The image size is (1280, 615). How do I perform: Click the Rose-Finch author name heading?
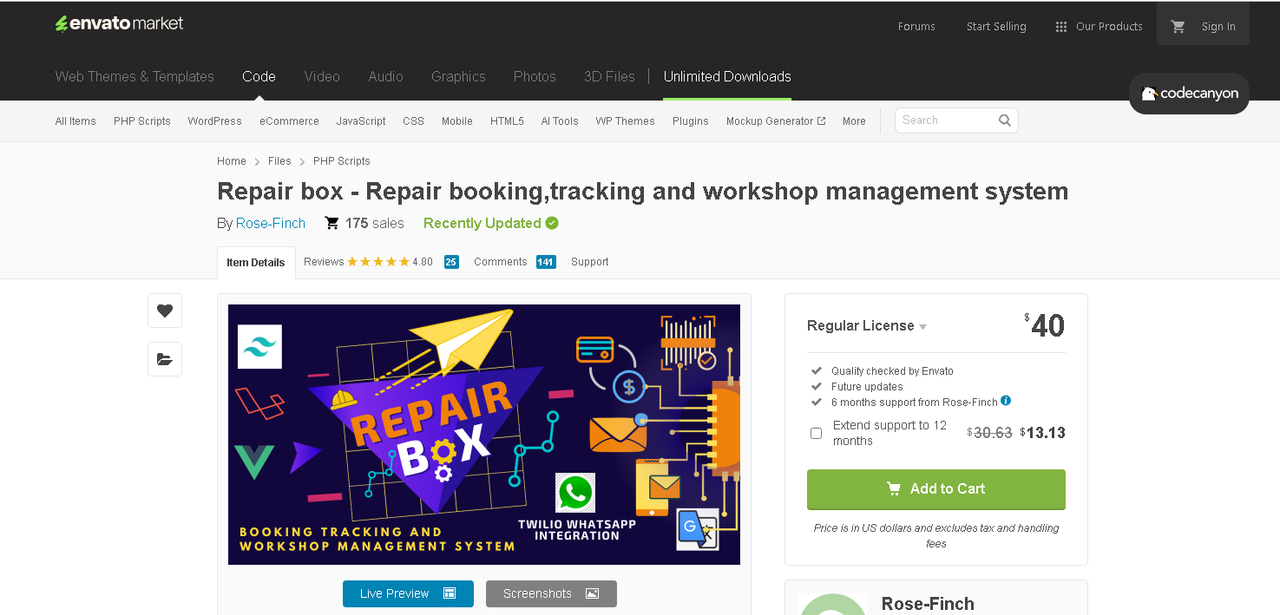pos(928,604)
